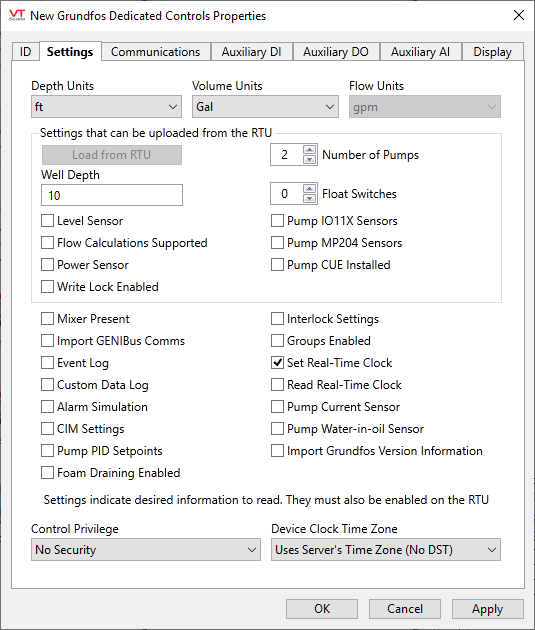The height and width of the screenshot is (630, 535).
Task: Check Foam Draining Enabled
Action: point(47,472)
